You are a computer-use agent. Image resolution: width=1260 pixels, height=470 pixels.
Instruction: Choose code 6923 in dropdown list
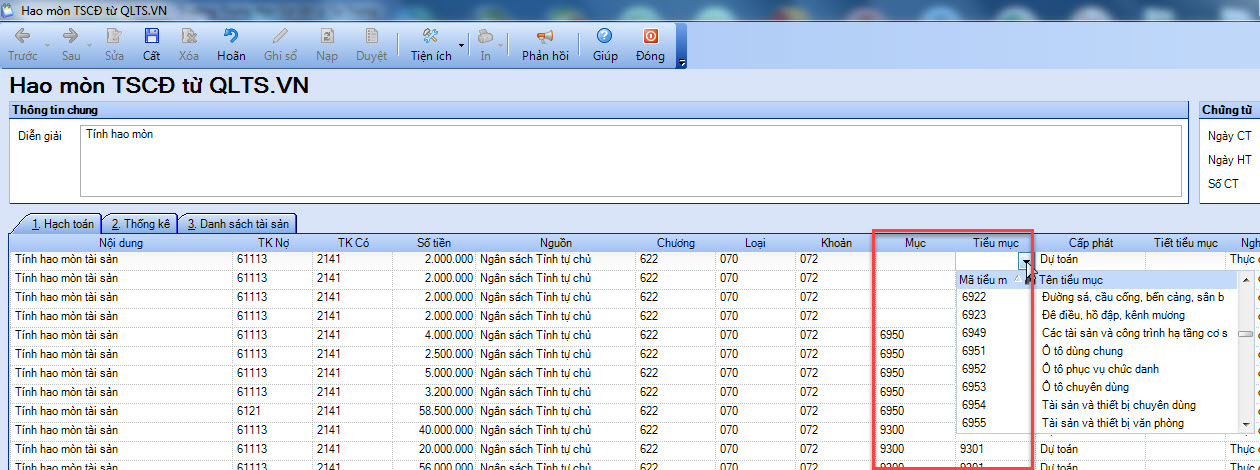(x=974, y=315)
